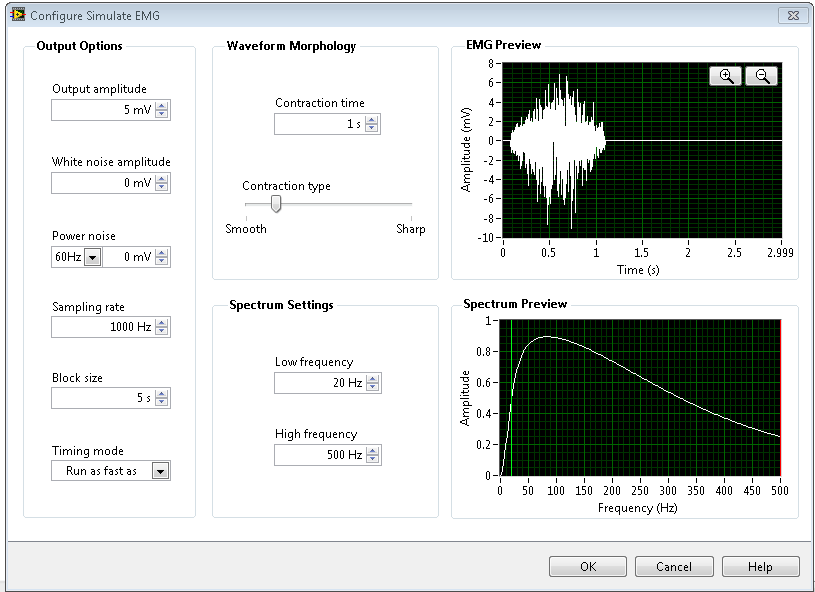815x592 pixels.
Task: Increase the Low frequency value
Action: click(x=372, y=379)
